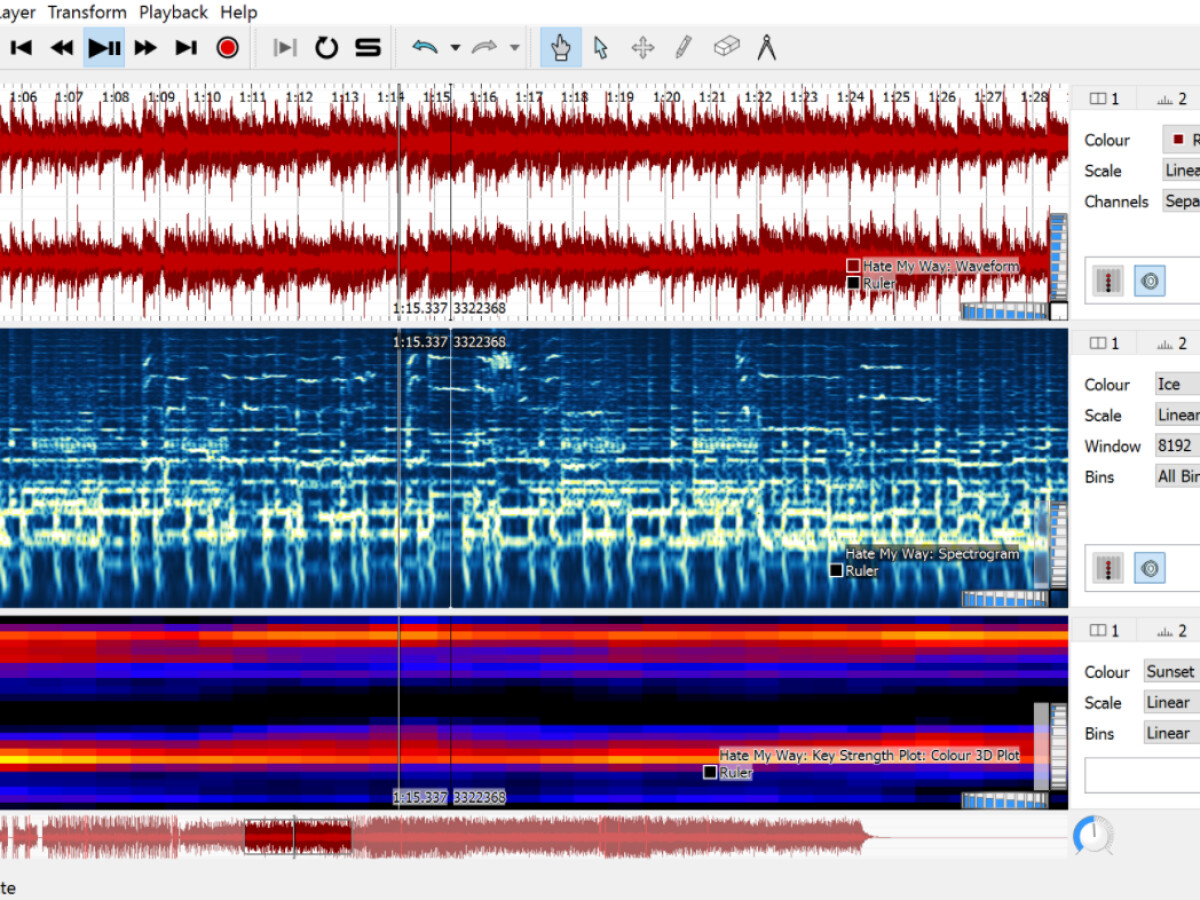Open the Transform menu
Screen dimensions: 1200x900
(87, 12)
